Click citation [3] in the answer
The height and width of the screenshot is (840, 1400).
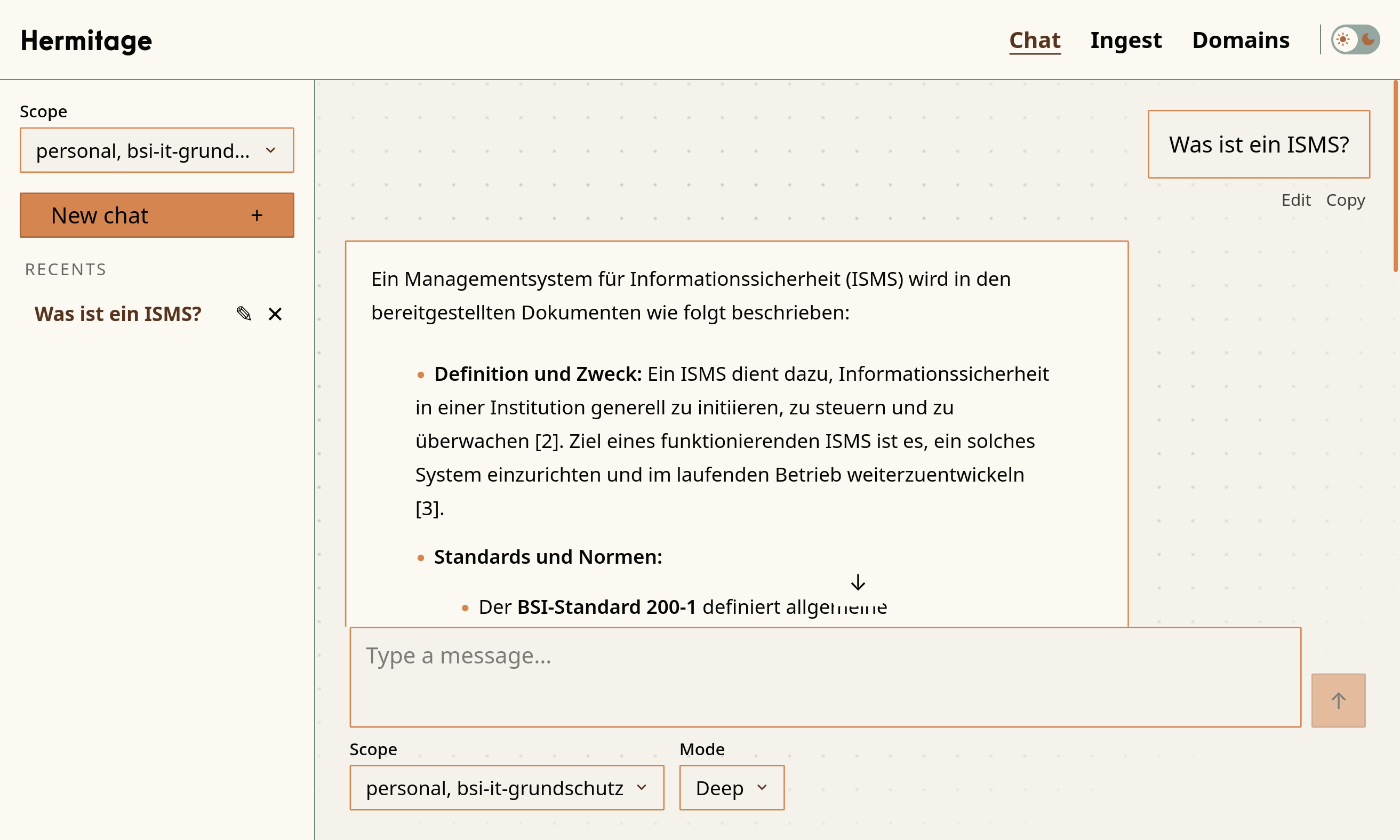[x=427, y=508]
